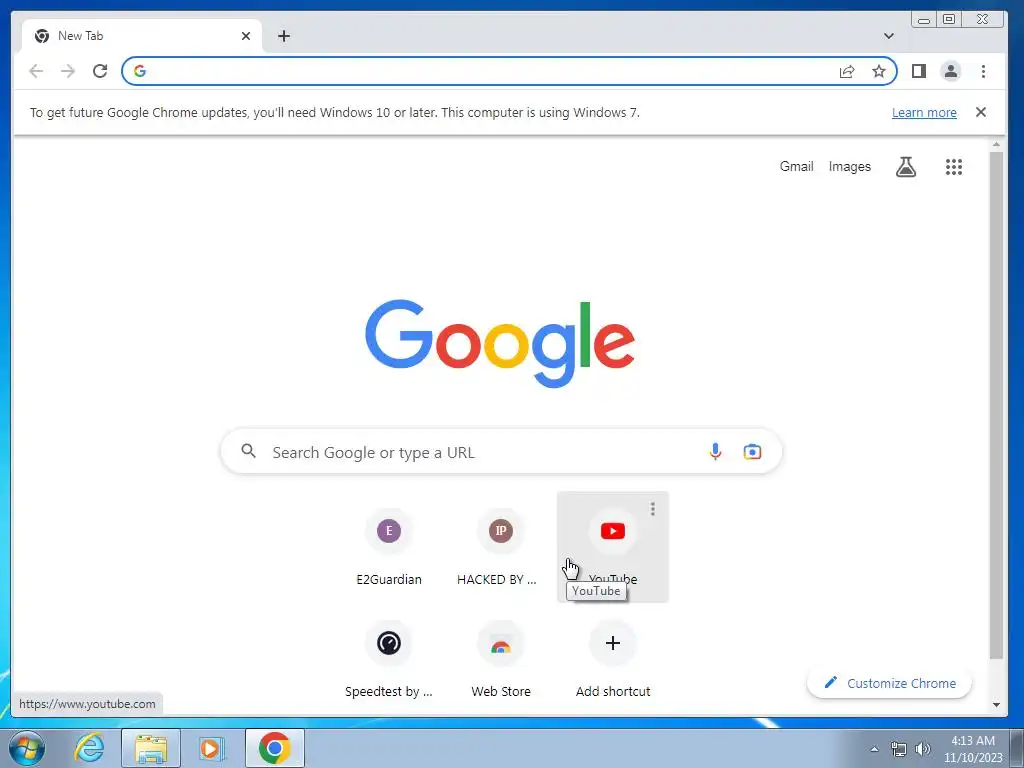Toggle the Chrome side panel

[x=919, y=71]
